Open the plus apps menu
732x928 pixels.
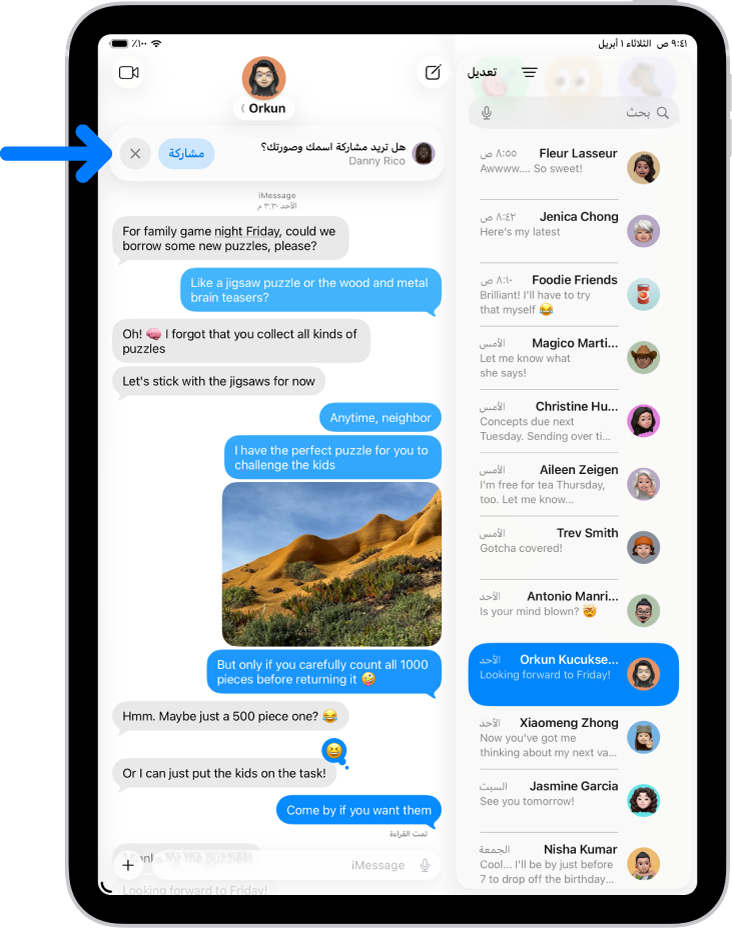(128, 865)
